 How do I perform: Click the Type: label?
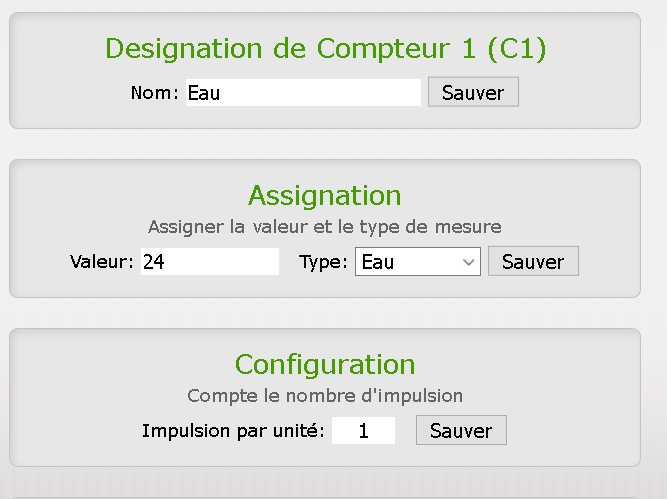point(323,262)
